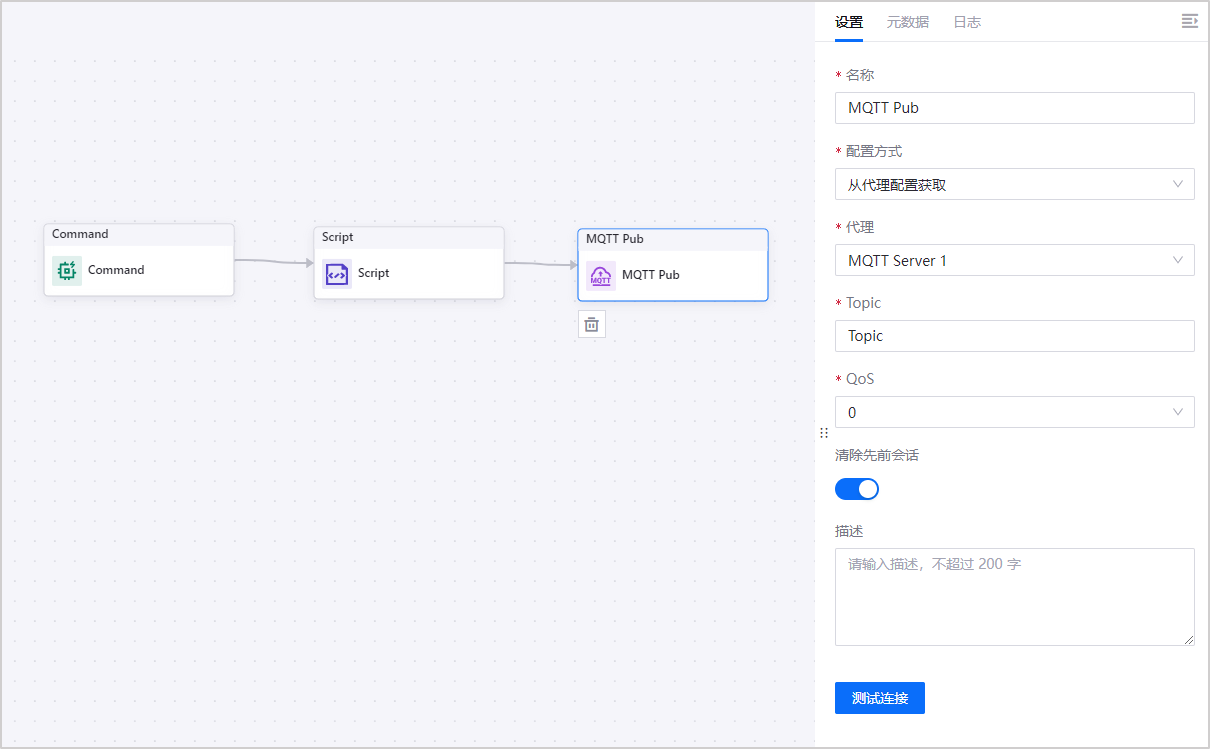Viewport: 1210px width, 749px height.
Task: Select the Script node title bar
Action: tap(409, 237)
